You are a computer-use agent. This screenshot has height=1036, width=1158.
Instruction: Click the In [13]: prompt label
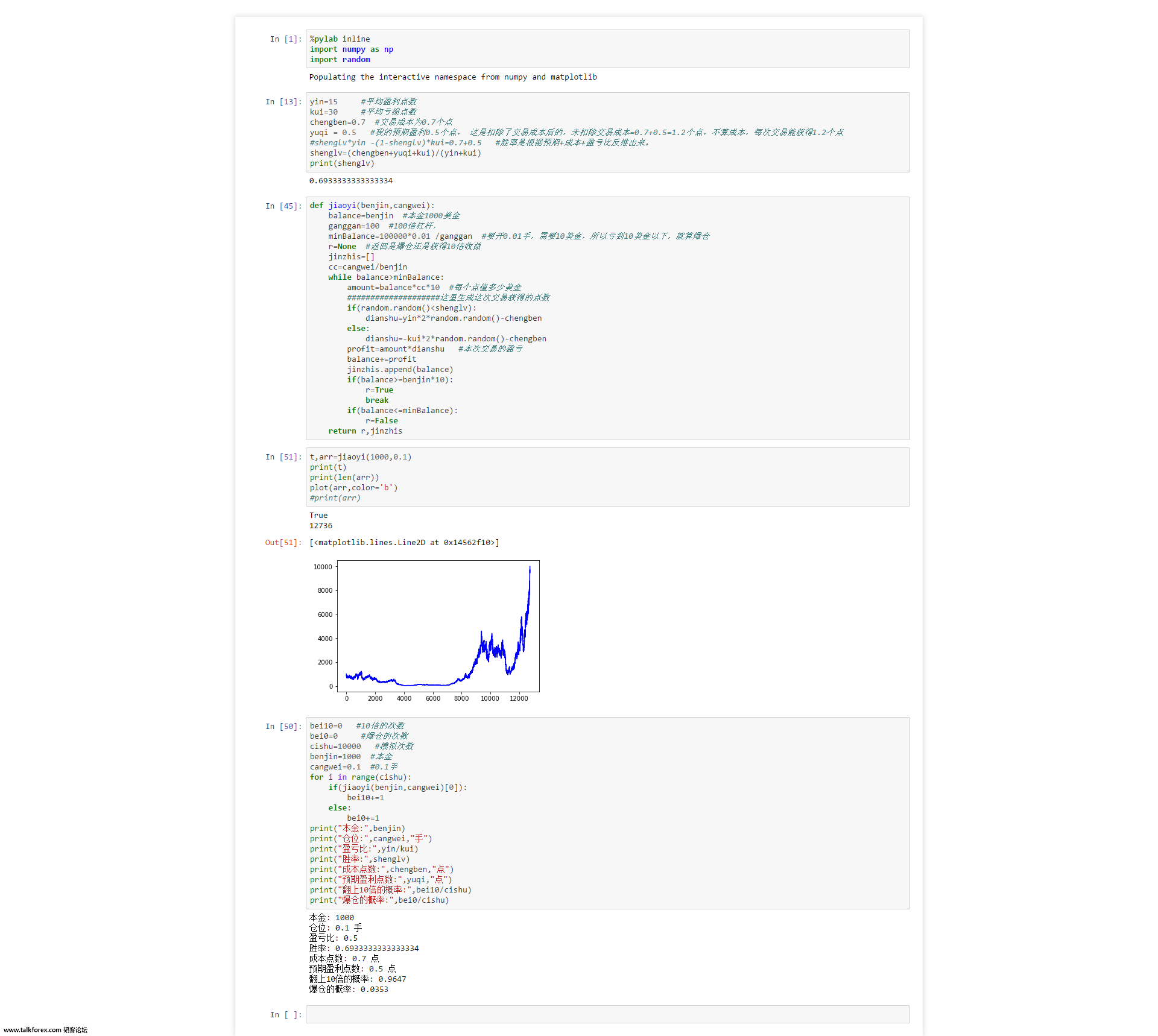(283, 102)
